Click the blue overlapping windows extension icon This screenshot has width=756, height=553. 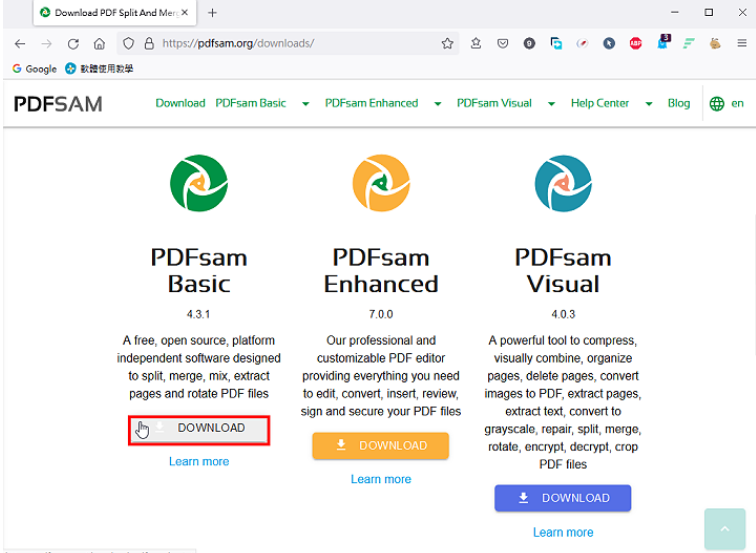click(x=556, y=43)
